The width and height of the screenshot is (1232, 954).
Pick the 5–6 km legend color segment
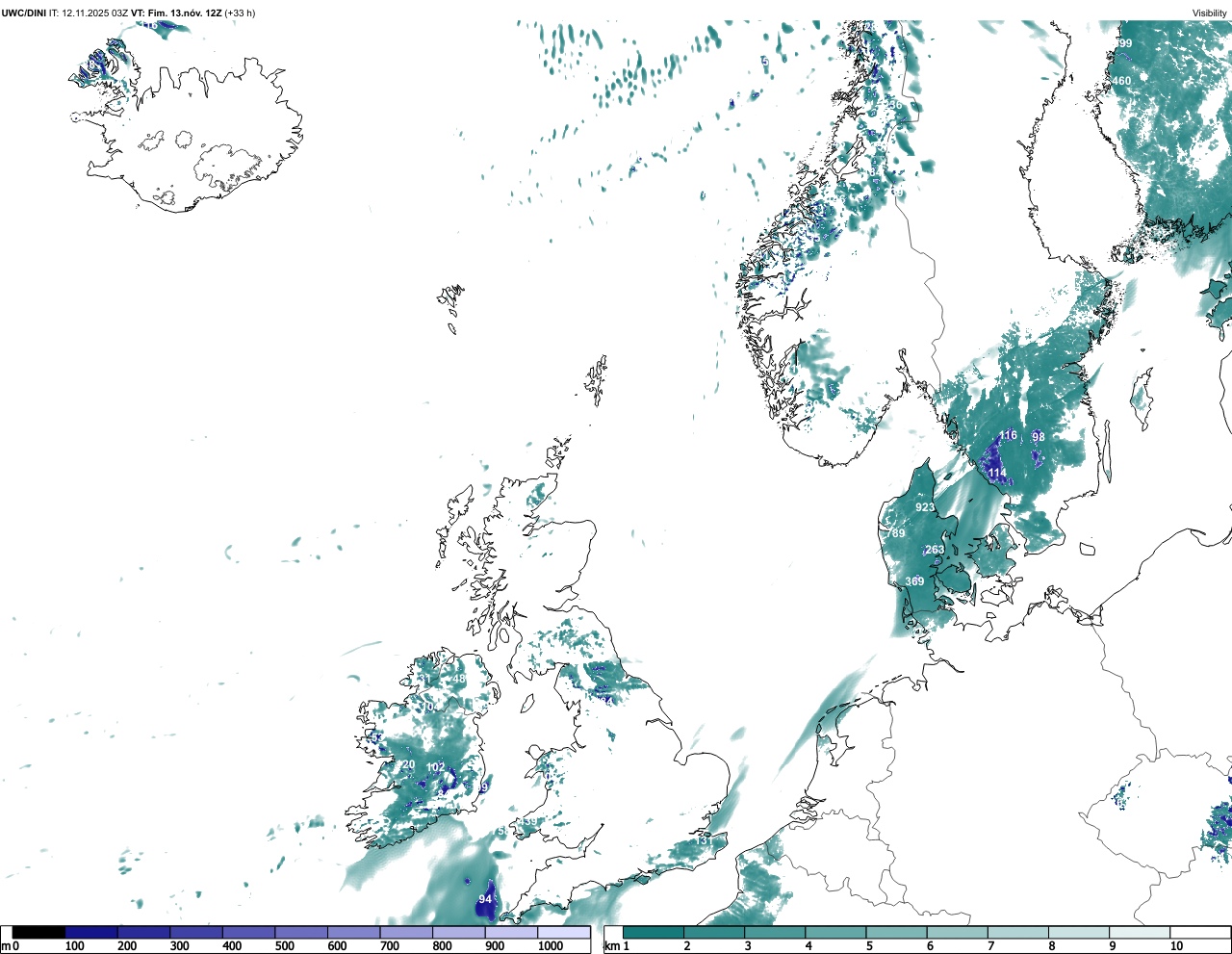tap(896, 932)
